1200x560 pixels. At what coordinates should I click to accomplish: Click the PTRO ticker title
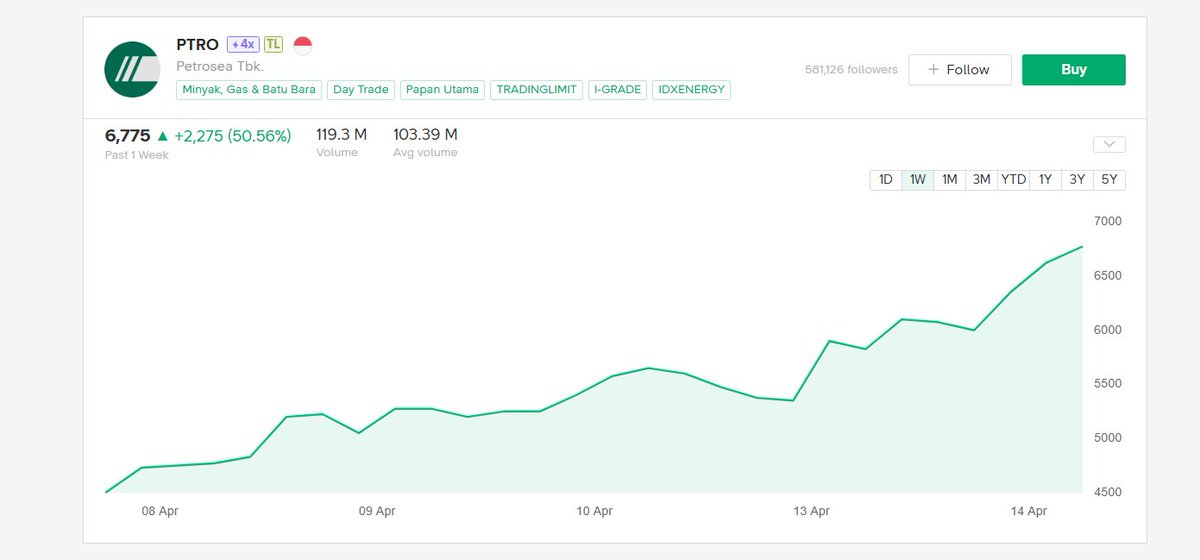click(x=198, y=45)
